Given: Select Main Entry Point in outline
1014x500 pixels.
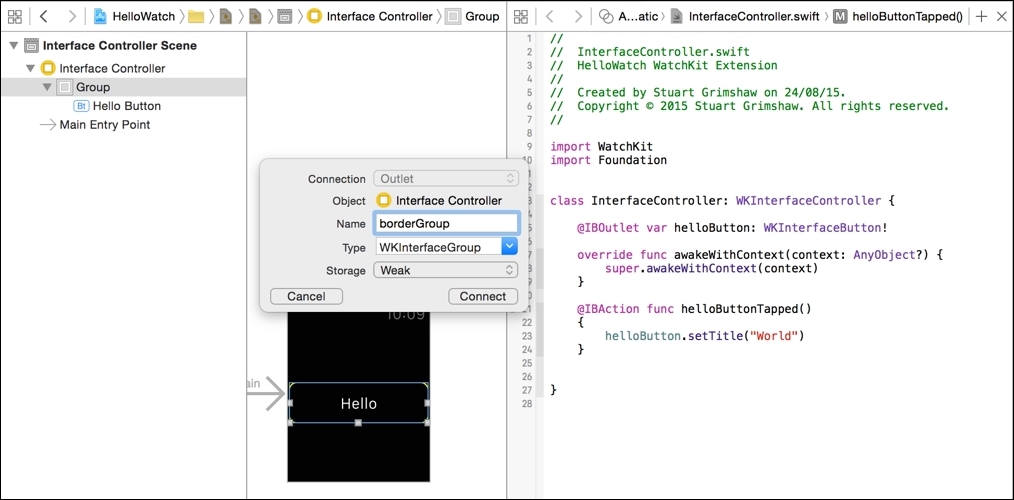Looking at the screenshot, I should 104,125.
